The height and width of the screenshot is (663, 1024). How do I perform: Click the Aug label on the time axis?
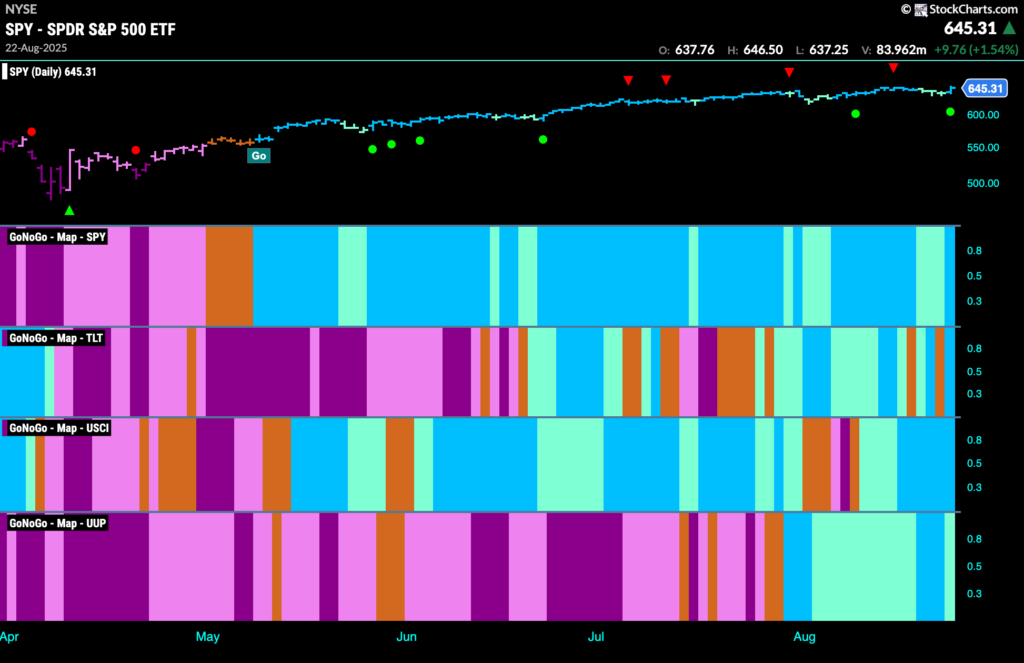805,636
